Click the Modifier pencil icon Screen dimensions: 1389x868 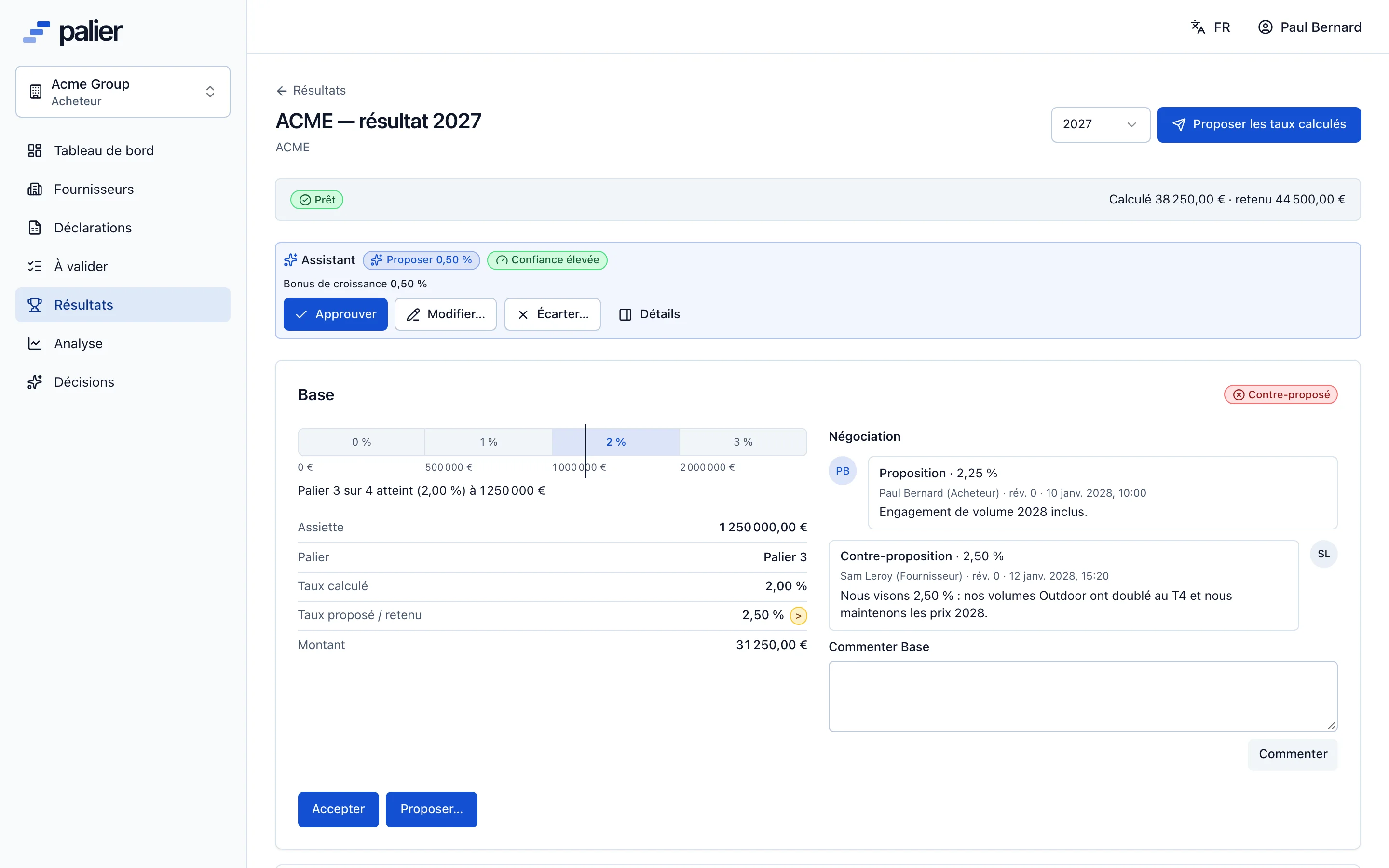[x=413, y=314]
